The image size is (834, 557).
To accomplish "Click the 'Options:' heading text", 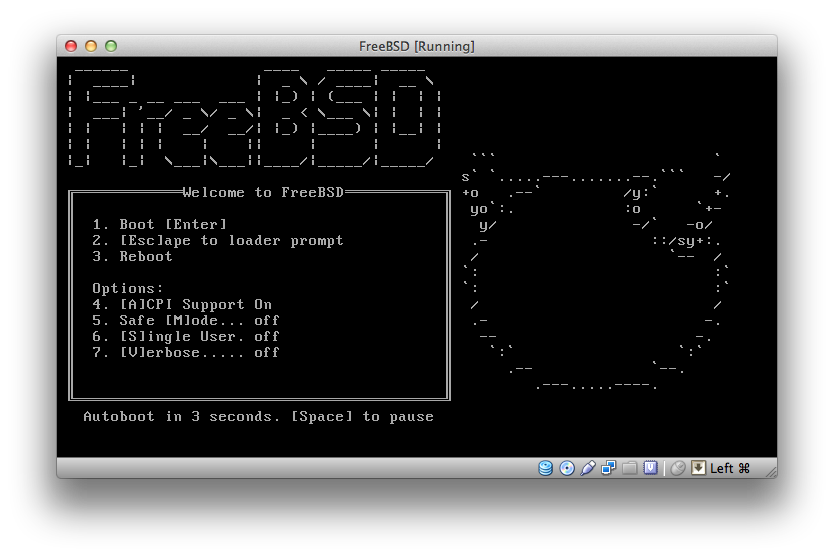I will tap(127, 288).
